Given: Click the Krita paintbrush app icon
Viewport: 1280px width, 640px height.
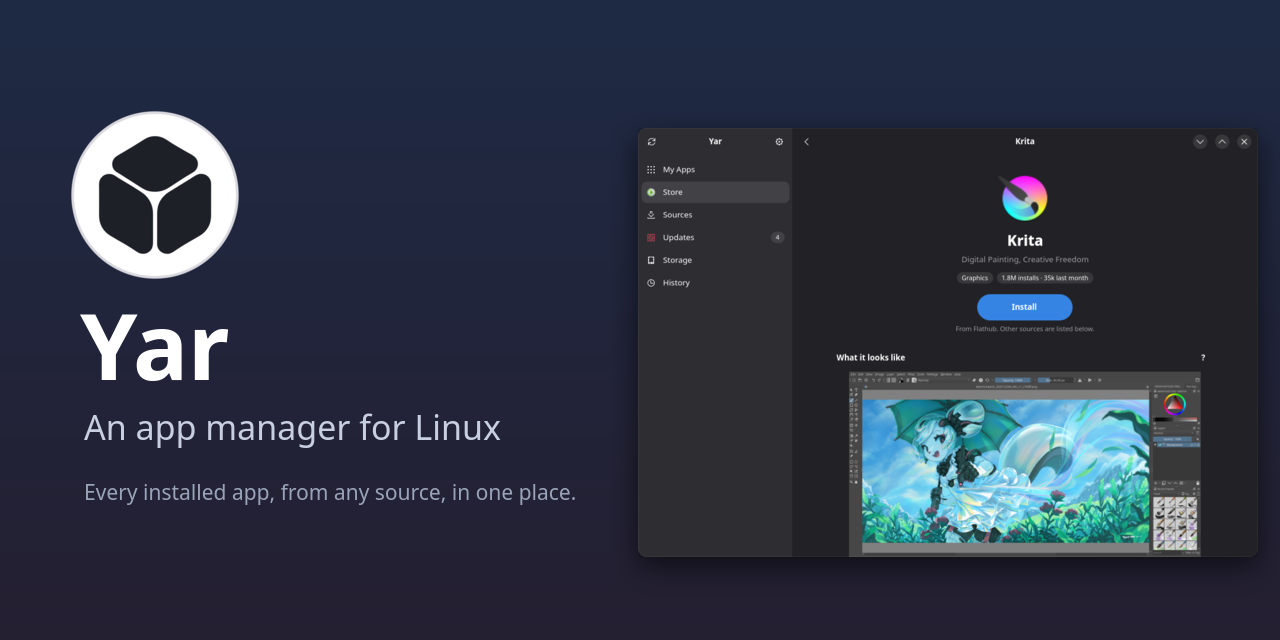Looking at the screenshot, I should pos(1024,197).
